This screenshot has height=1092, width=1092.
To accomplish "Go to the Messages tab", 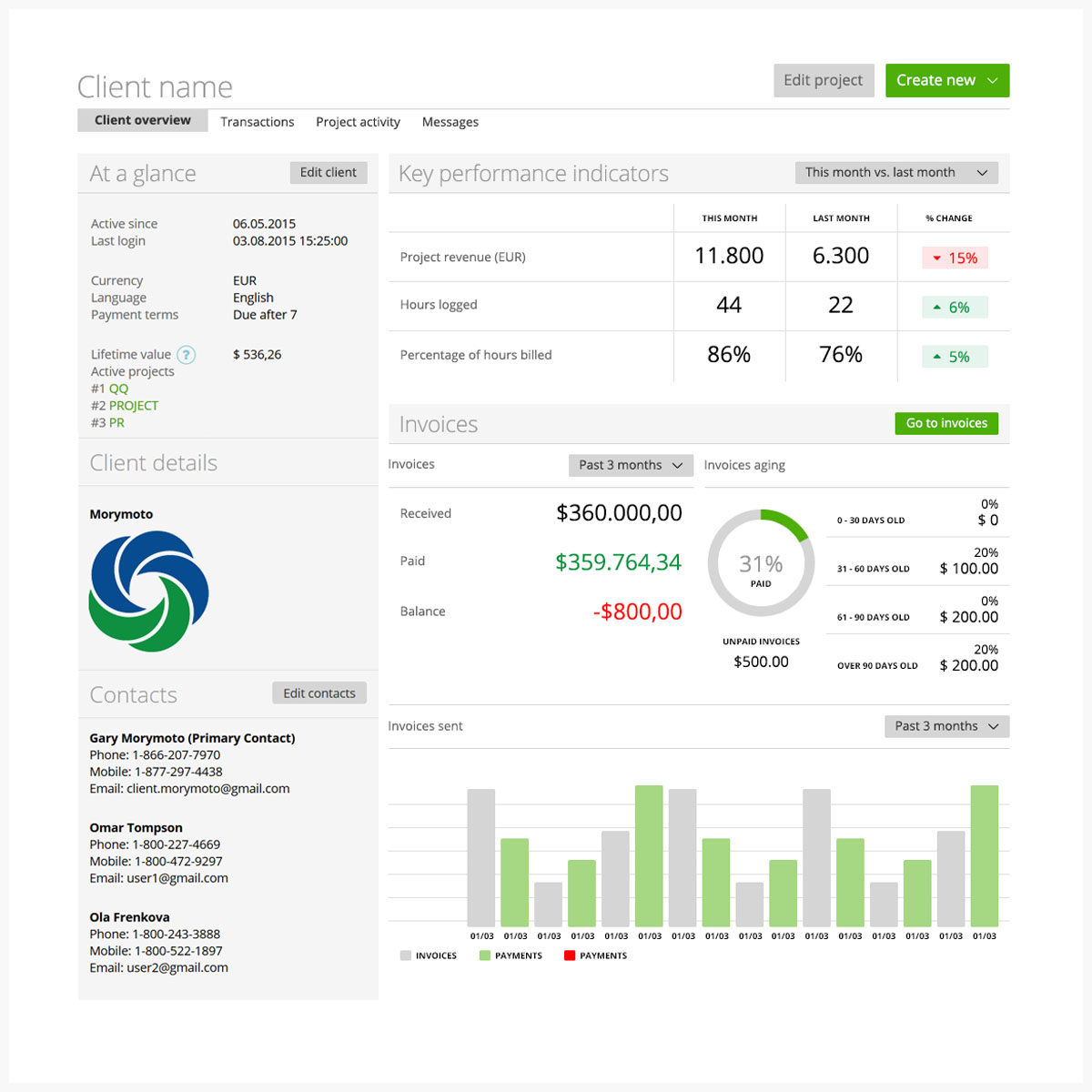I will pos(450,122).
